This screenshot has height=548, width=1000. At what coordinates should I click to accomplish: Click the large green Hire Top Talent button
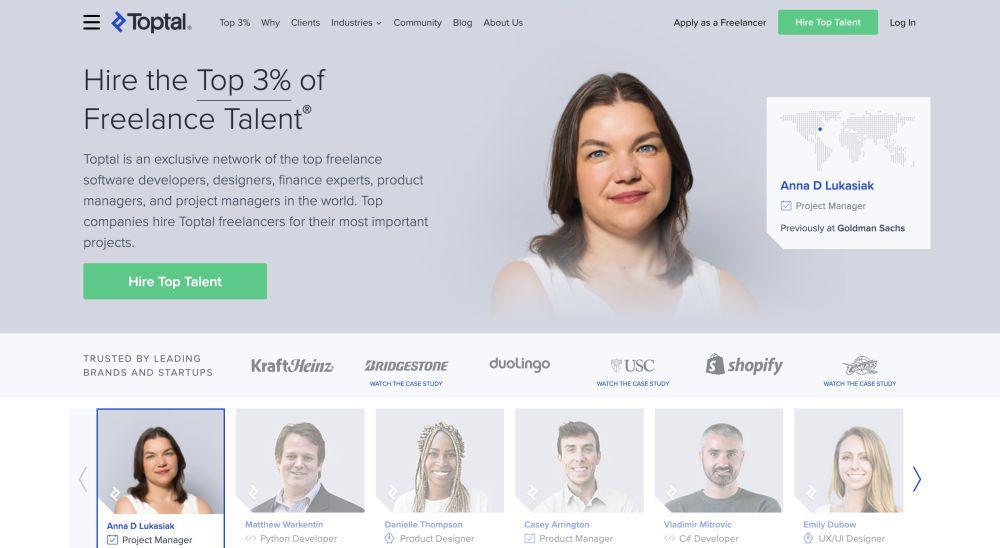(175, 281)
